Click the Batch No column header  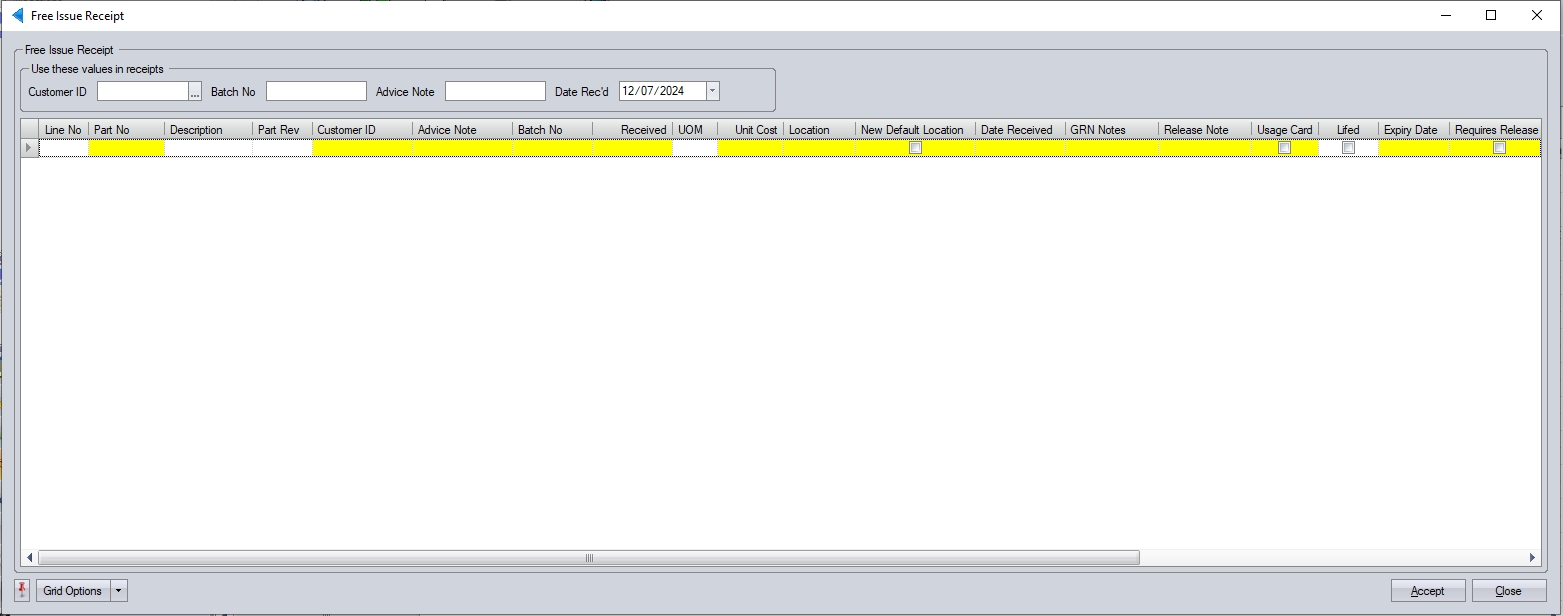[x=552, y=130]
